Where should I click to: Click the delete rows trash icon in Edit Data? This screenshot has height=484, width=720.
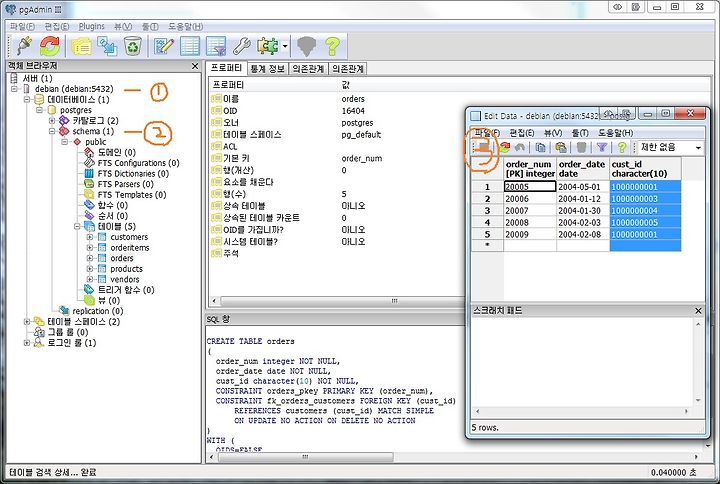click(x=581, y=147)
